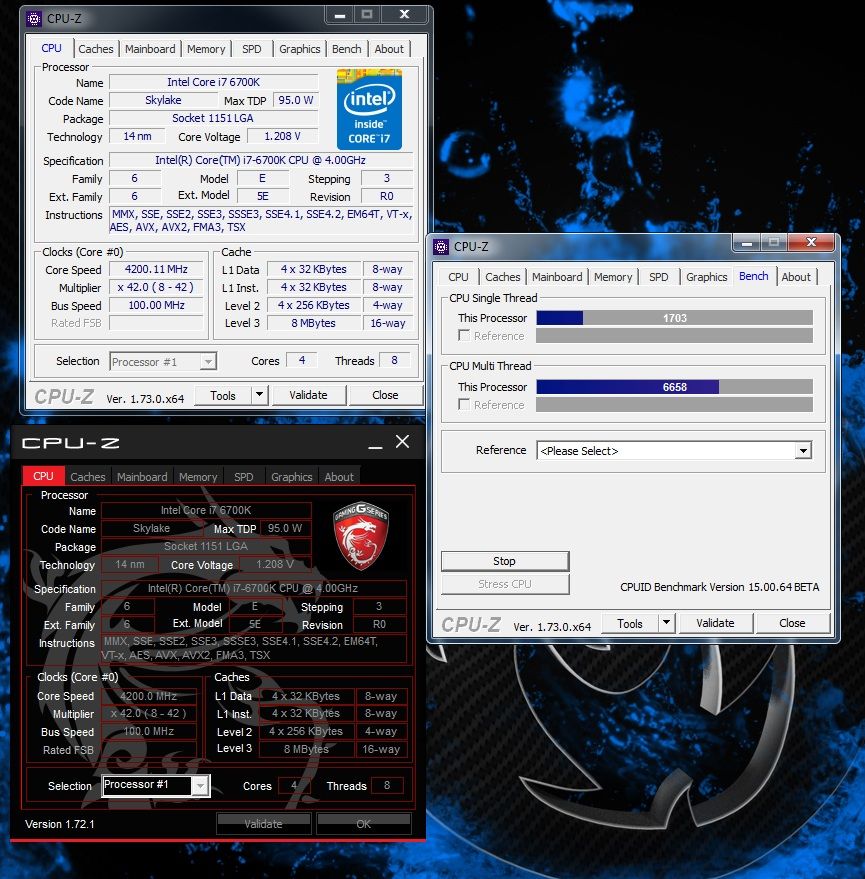This screenshot has width=865, height=879.
Task: Click Version 1.72.1 text in MSI window
Action: click(60, 824)
